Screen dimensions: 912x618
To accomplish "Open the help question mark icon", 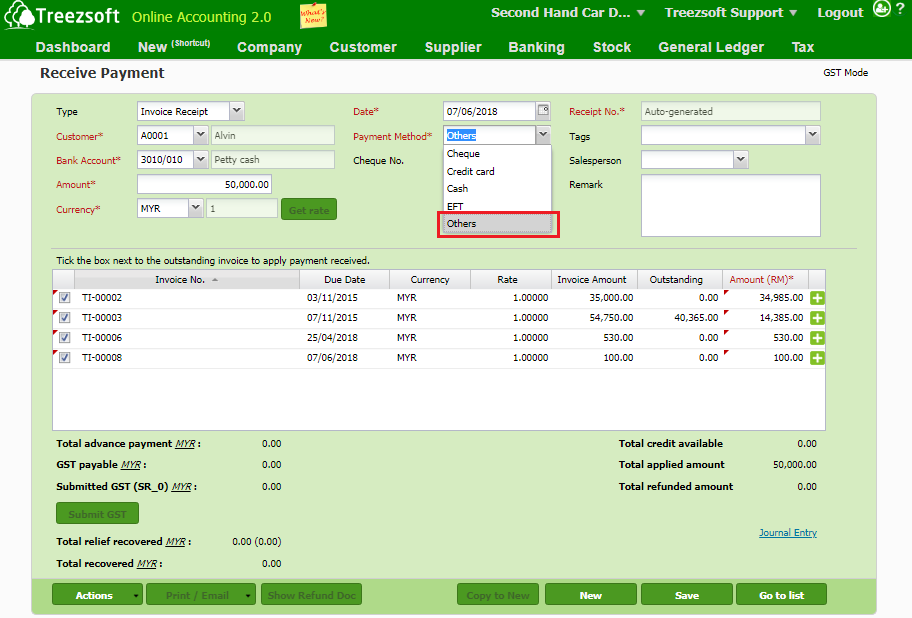I will (x=900, y=8).
